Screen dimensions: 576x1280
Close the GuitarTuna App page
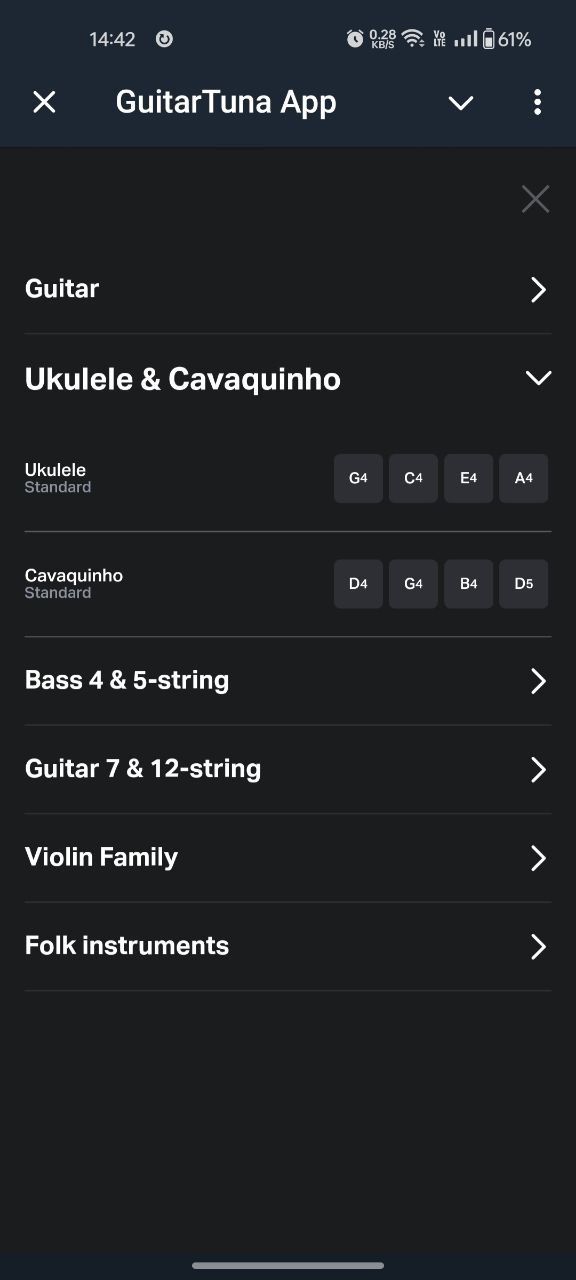tap(44, 102)
